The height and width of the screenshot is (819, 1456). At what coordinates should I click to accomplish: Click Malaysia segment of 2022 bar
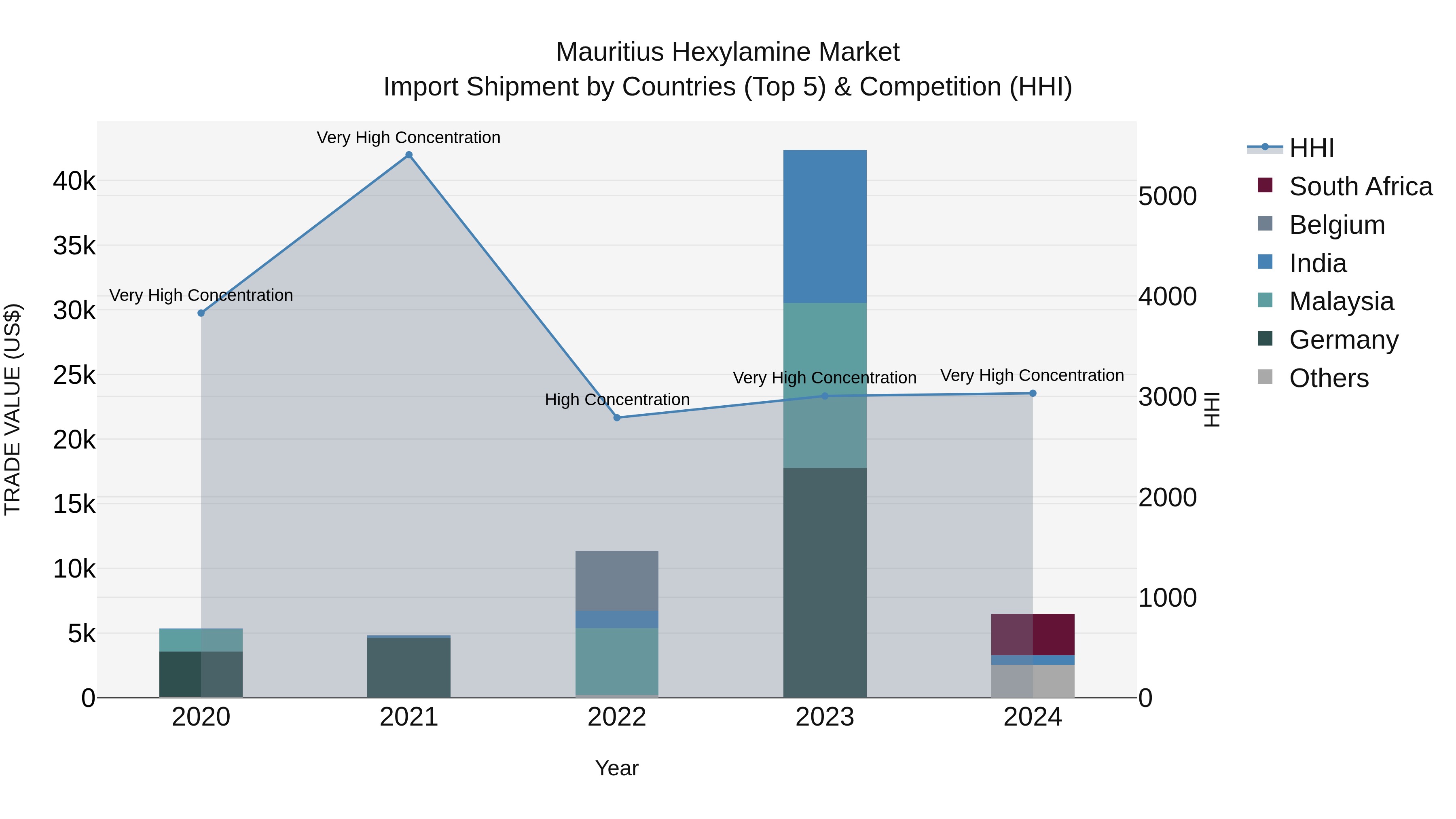coord(617,661)
